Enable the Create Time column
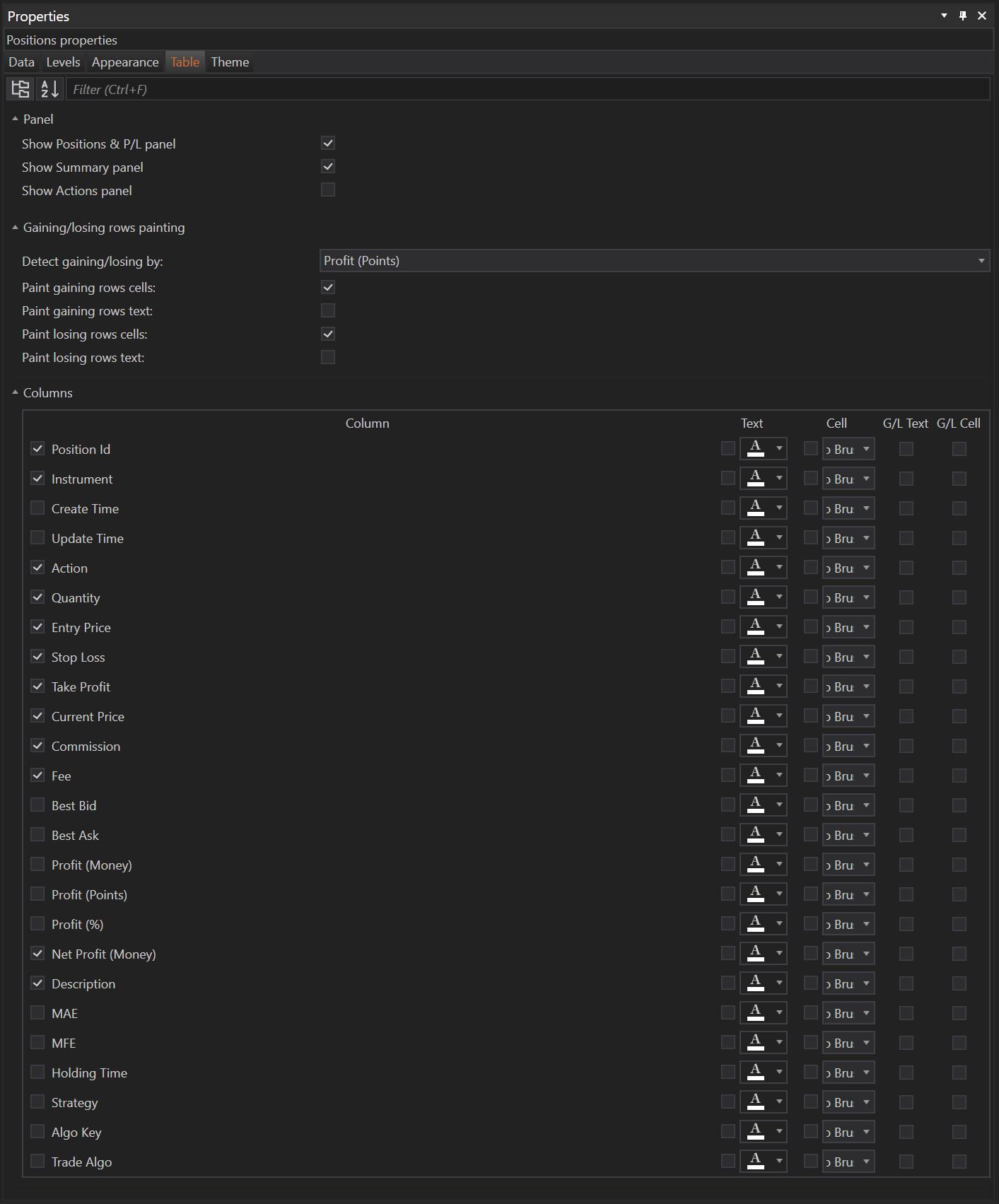The width and height of the screenshot is (999, 1204). (38, 508)
